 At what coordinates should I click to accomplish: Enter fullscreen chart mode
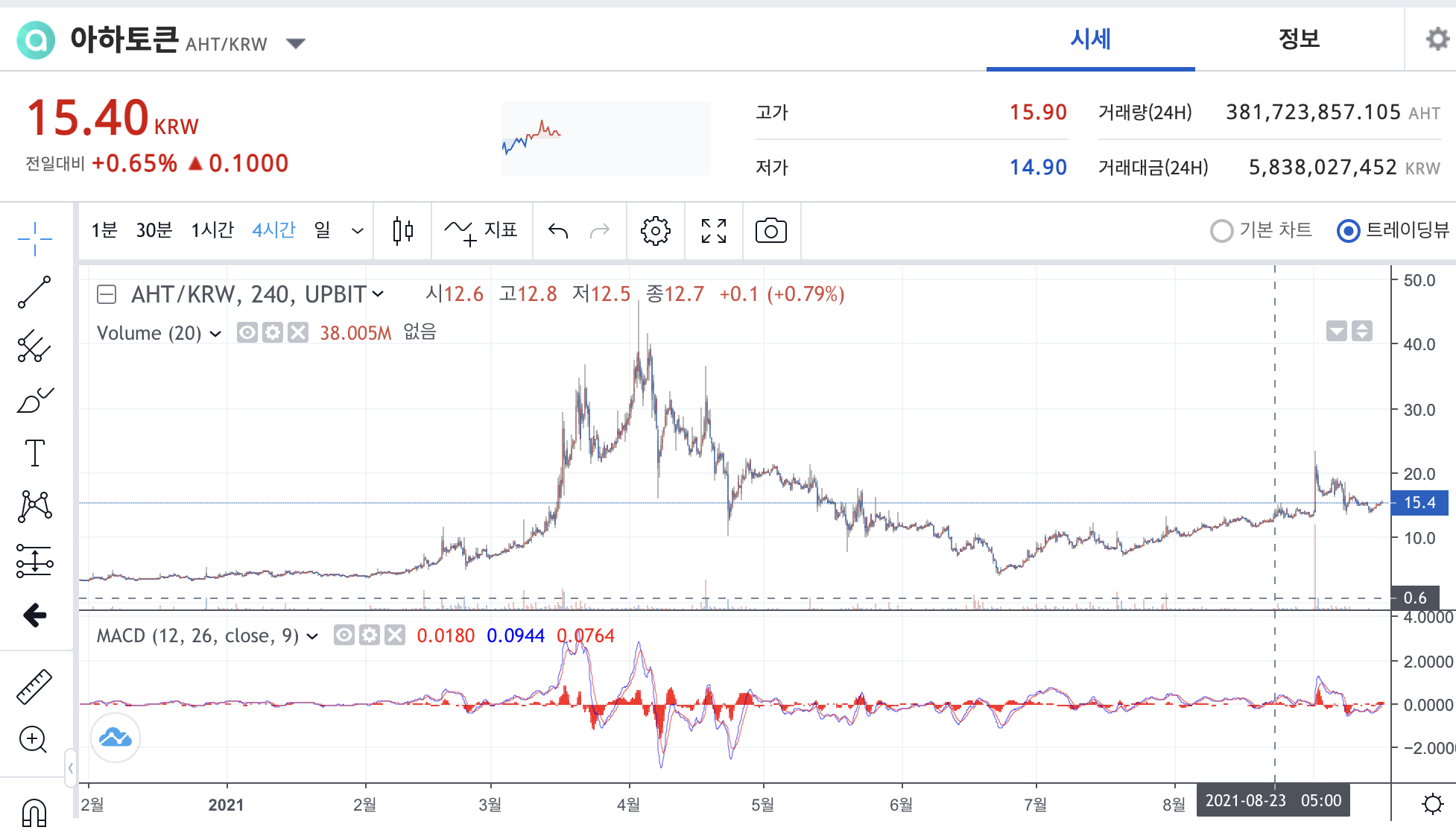click(713, 231)
